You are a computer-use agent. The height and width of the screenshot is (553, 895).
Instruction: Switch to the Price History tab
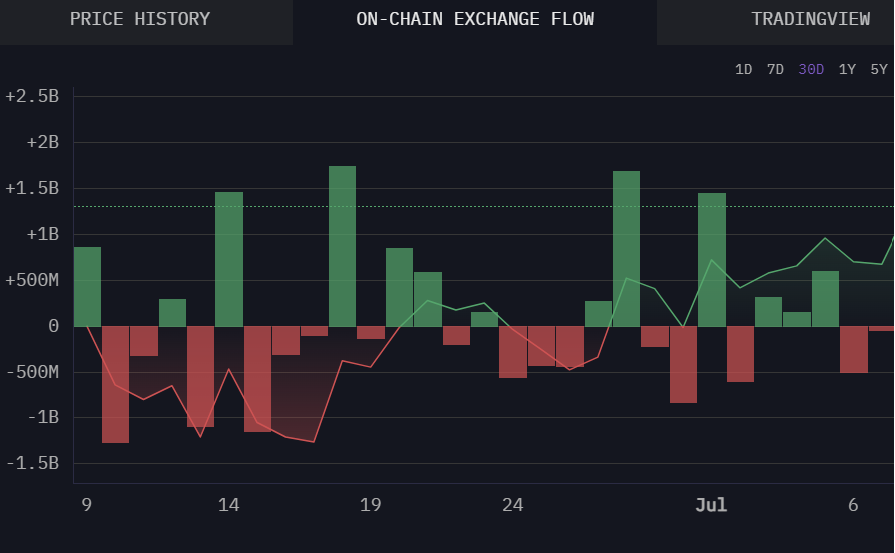coord(140,19)
